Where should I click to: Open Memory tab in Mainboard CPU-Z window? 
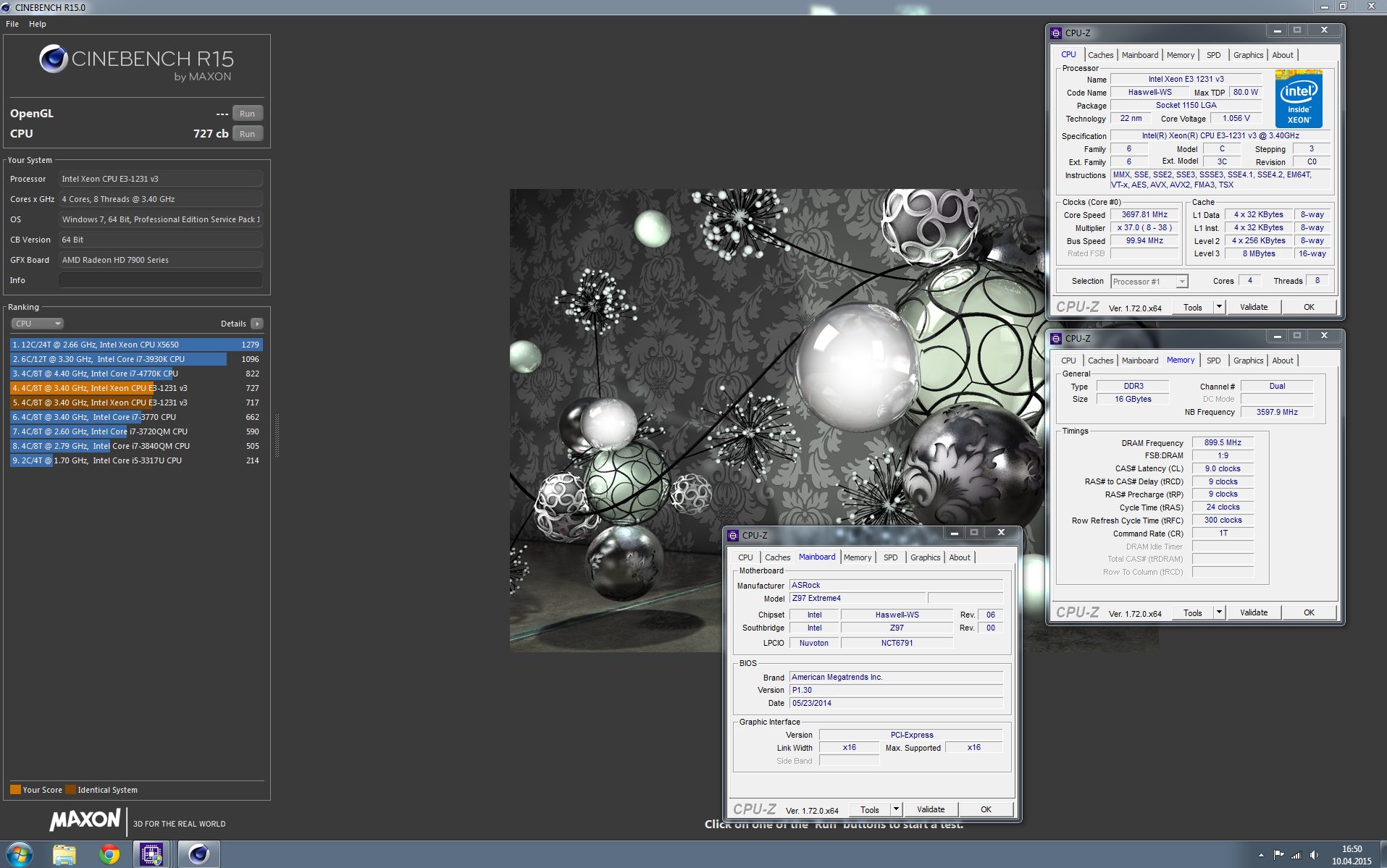pos(858,557)
